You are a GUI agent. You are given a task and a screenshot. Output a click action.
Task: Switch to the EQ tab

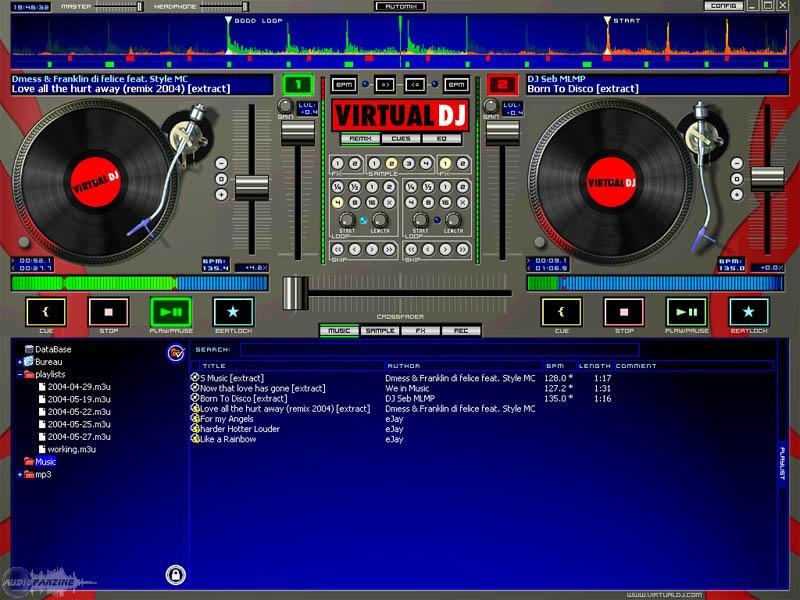[x=441, y=139]
